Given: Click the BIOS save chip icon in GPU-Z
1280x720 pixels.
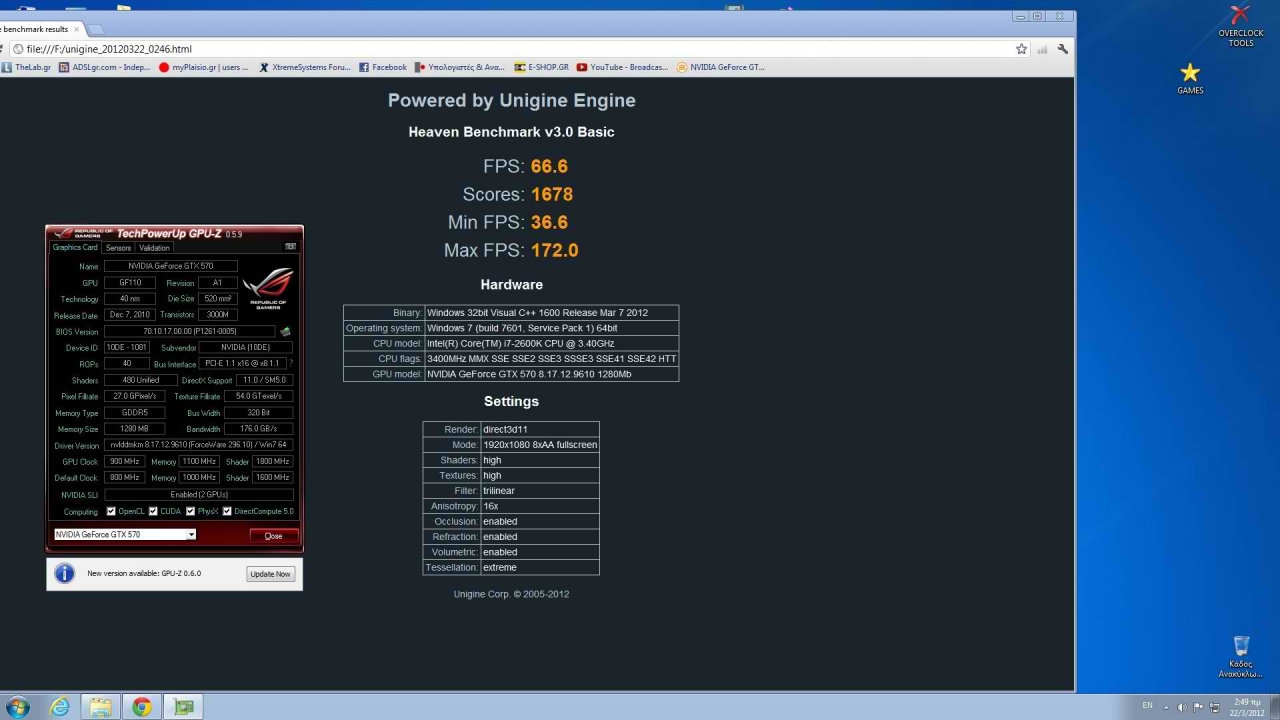Looking at the screenshot, I should pos(285,331).
